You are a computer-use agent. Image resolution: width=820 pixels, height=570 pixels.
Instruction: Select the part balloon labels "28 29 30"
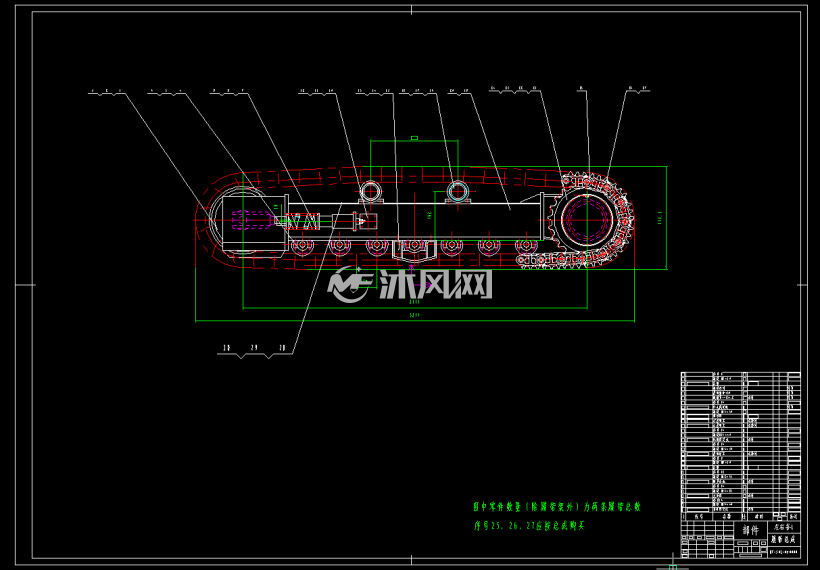(255, 348)
